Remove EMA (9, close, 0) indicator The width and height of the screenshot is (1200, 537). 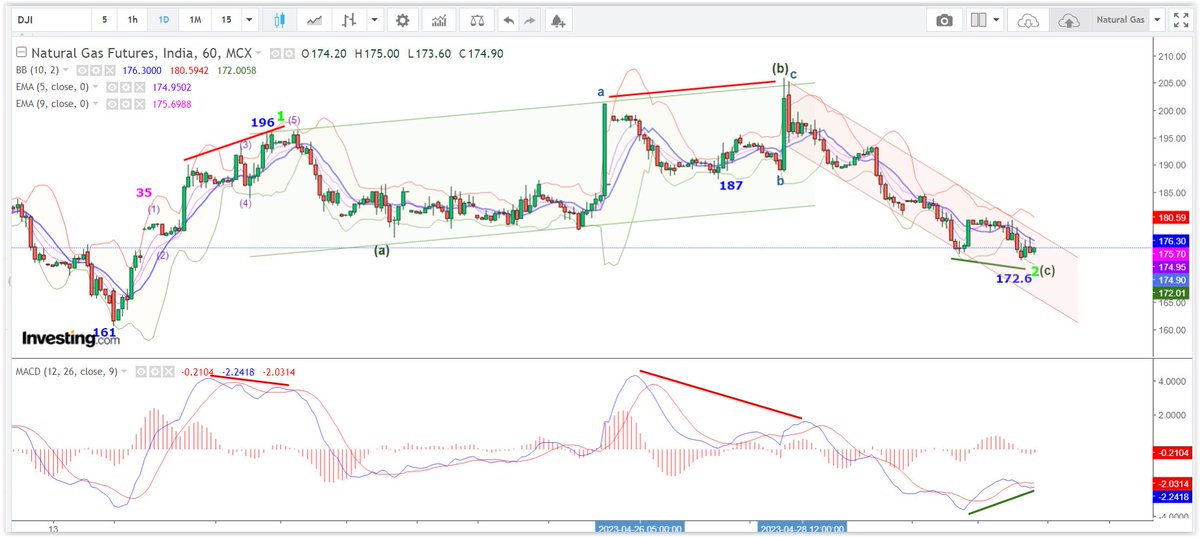pyautogui.click(x=139, y=104)
